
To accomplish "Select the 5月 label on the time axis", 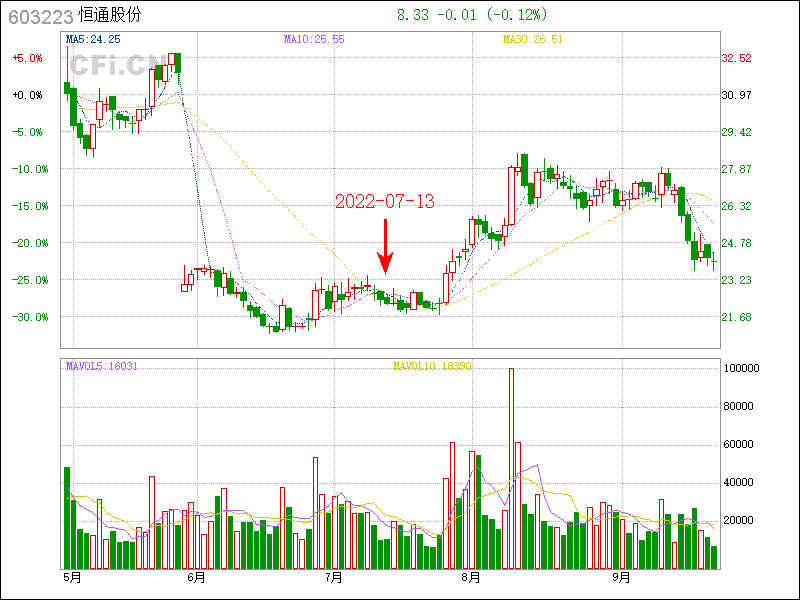I will pos(72,578).
